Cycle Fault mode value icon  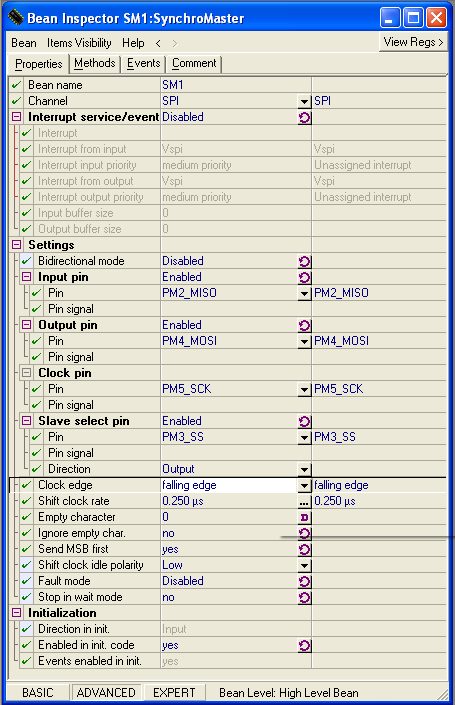pyautogui.click(x=304, y=581)
